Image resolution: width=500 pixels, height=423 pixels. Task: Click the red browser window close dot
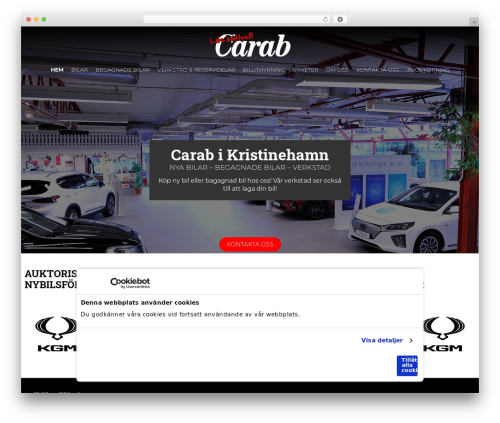point(29,19)
